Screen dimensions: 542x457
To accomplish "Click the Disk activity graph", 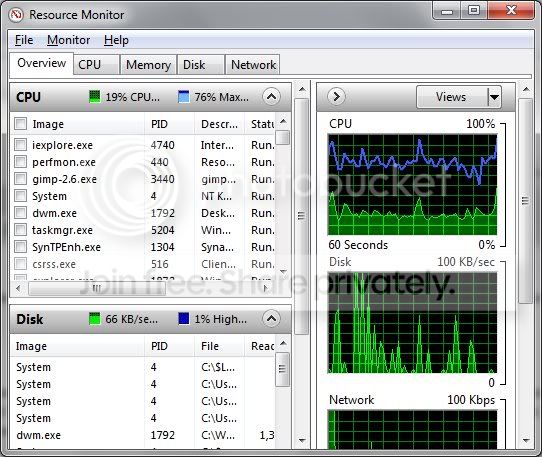I will click(x=412, y=323).
